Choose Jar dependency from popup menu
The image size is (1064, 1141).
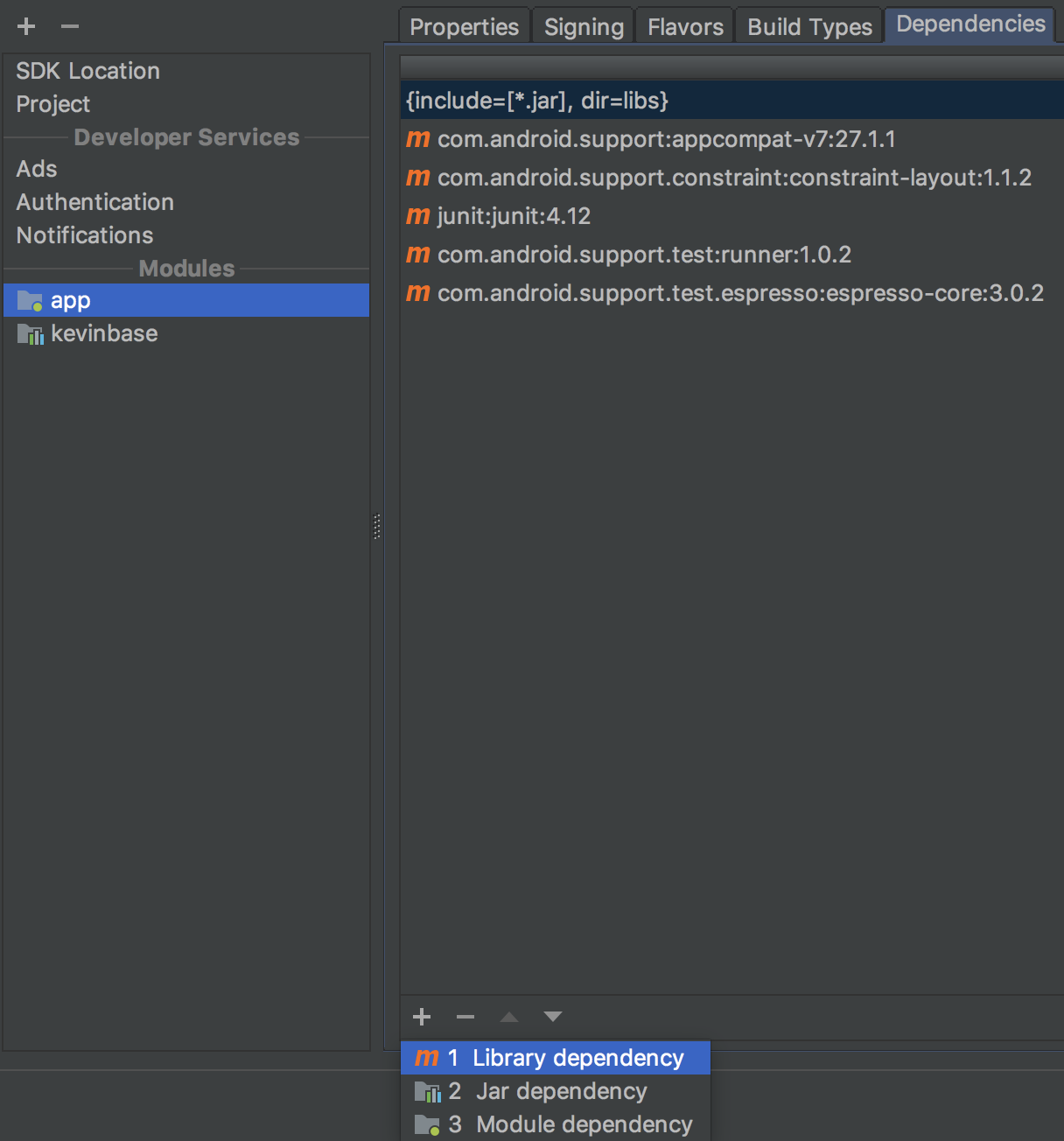tap(561, 1091)
